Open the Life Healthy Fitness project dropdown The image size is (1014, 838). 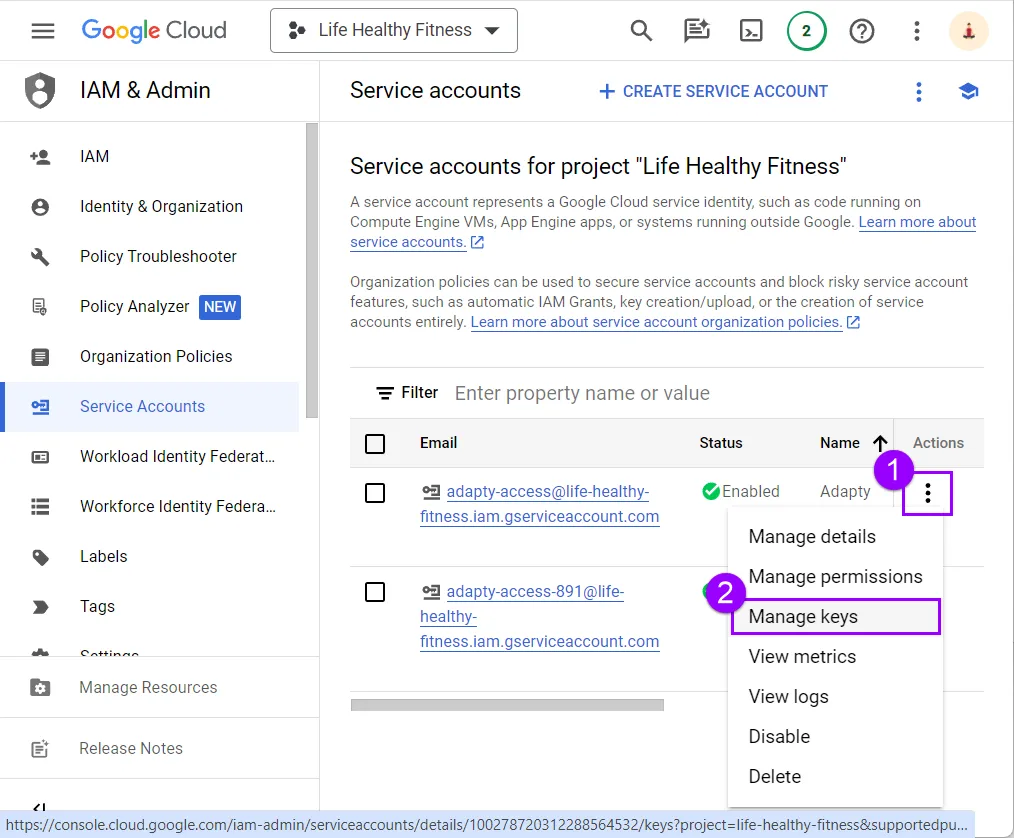pyautogui.click(x=394, y=31)
